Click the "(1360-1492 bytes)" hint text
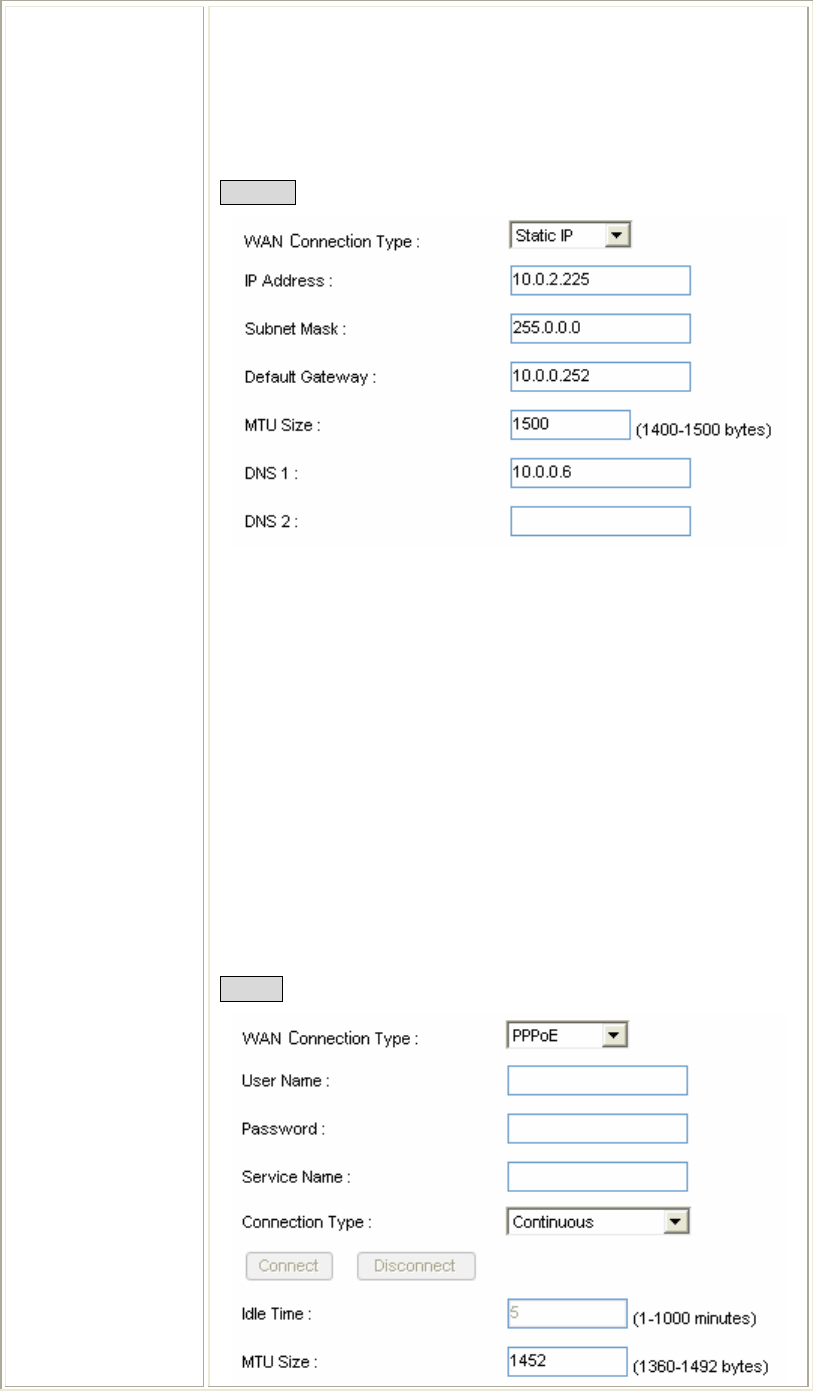The image size is (813, 1391). click(x=701, y=1367)
